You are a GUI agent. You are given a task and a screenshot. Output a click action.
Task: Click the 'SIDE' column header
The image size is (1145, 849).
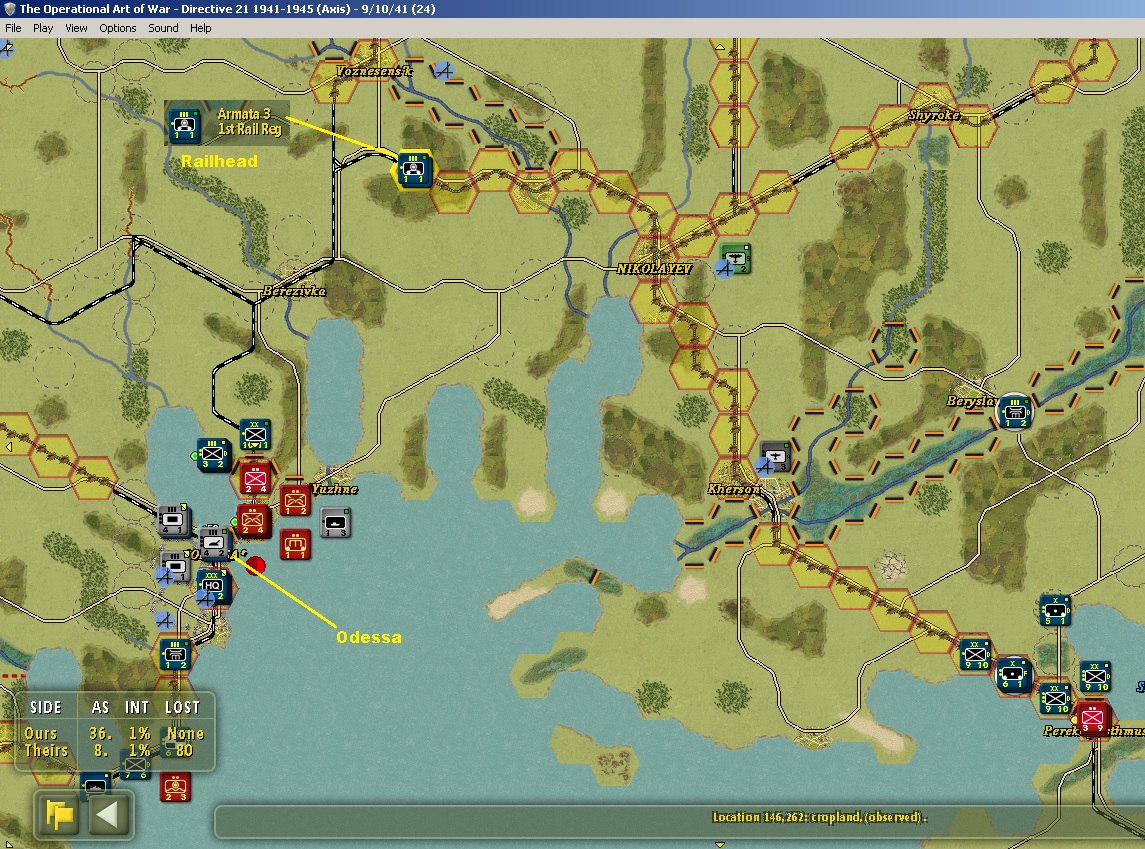[x=45, y=707]
